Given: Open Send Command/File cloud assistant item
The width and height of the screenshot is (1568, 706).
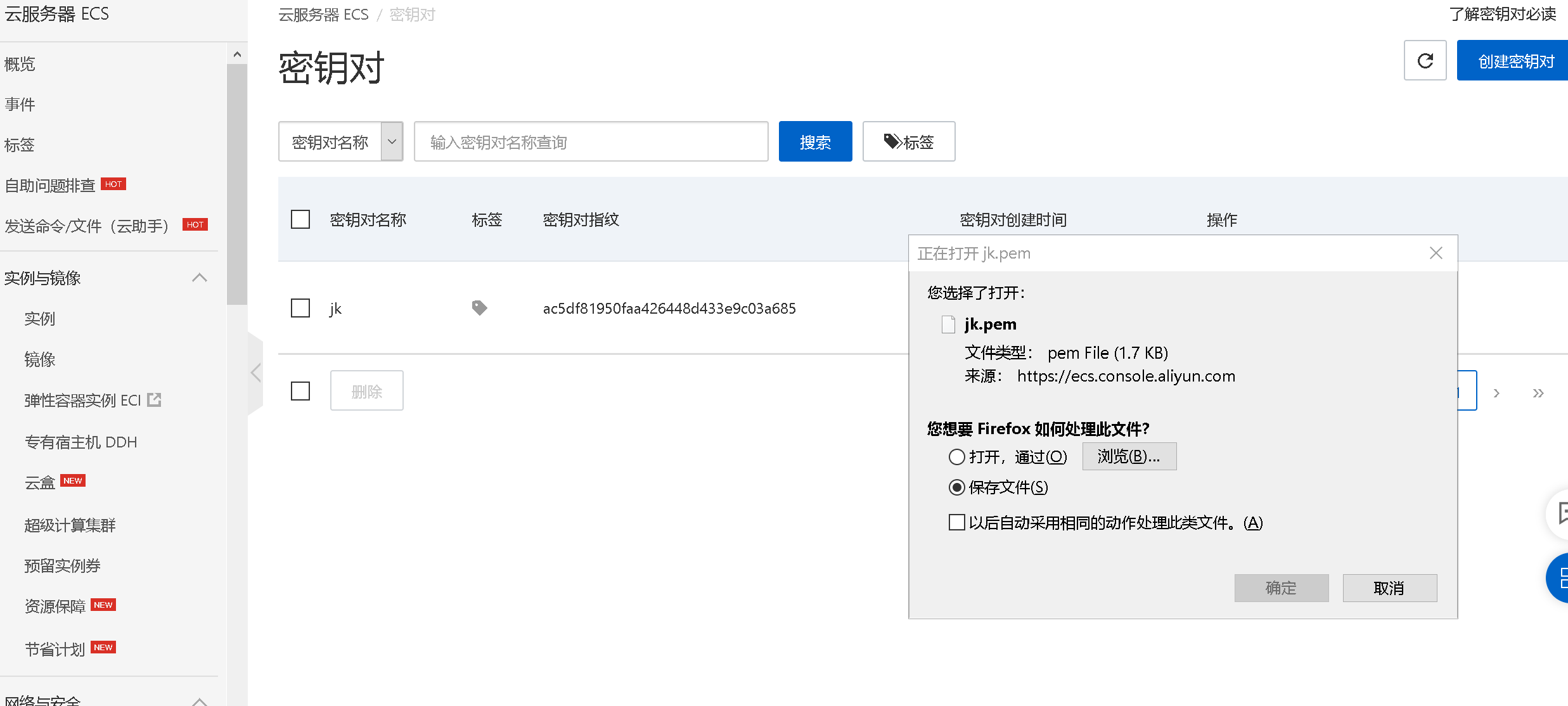Looking at the screenshot, I should coord(87,226).
